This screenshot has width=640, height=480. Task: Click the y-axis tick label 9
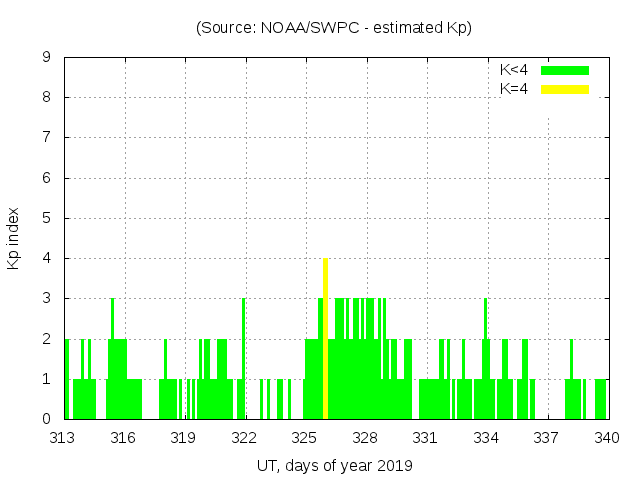point(47,58)
